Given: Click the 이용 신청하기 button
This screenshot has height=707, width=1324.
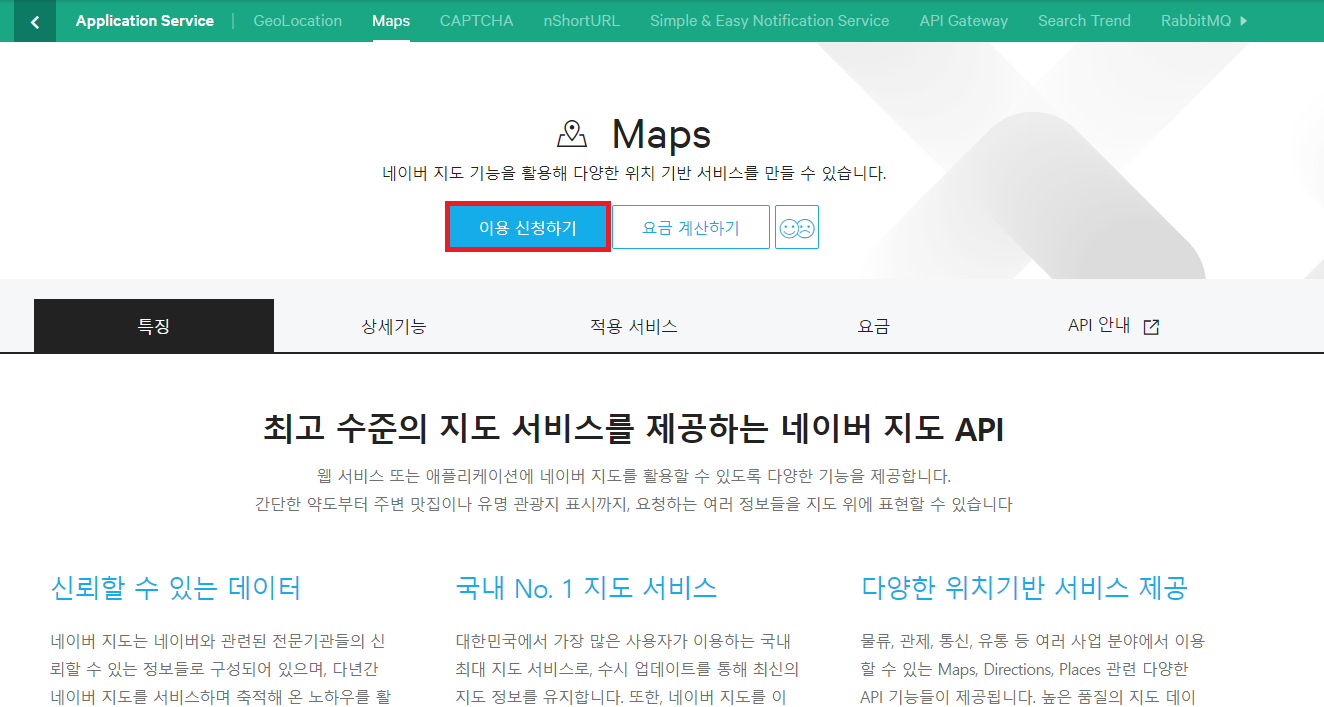Looking at the screenshot, I should 528,228.
